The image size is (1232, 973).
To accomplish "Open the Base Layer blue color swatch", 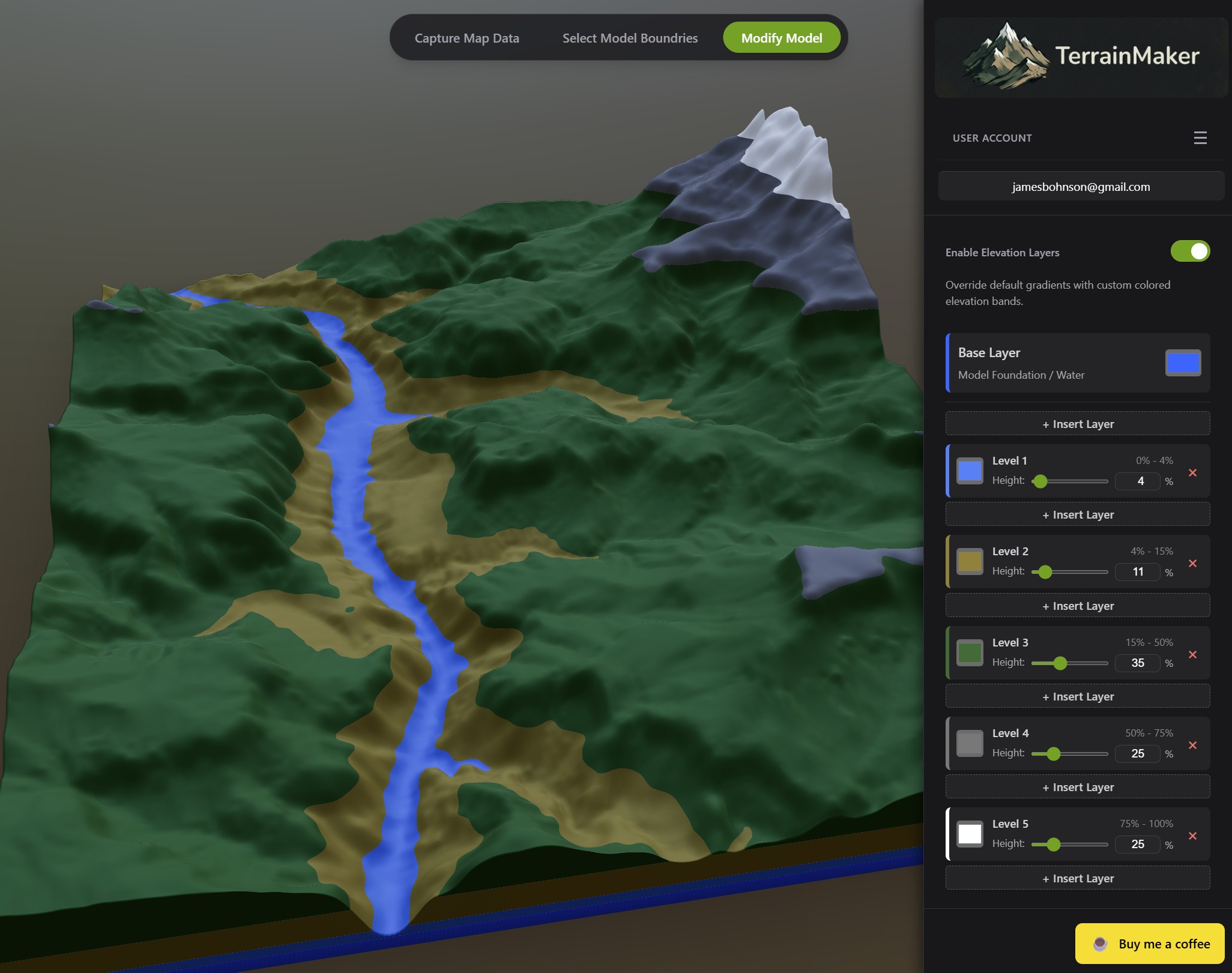I will point(1183,363).
